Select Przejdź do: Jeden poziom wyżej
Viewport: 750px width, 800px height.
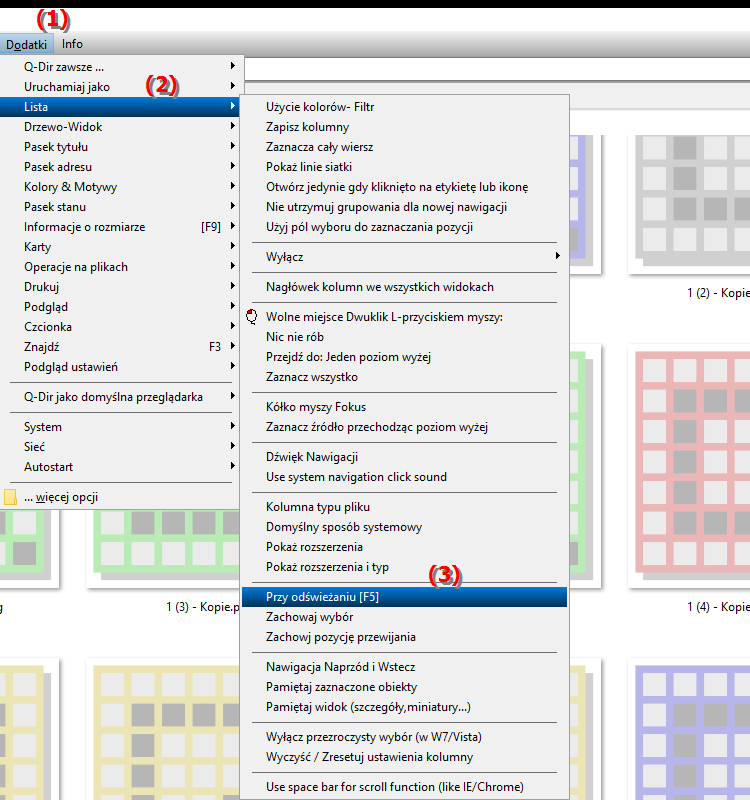click(348, 357)
